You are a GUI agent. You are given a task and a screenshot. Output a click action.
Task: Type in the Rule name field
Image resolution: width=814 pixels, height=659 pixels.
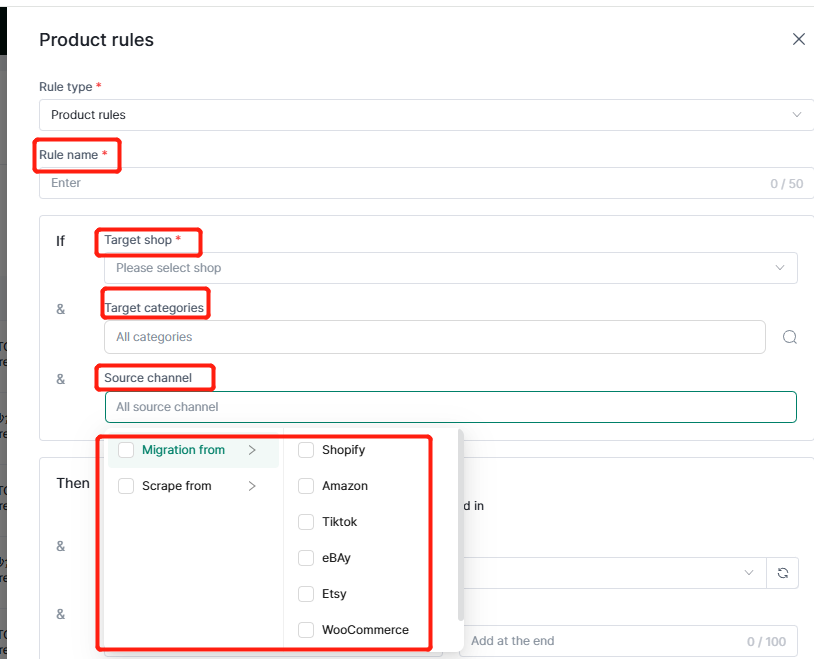400,183
